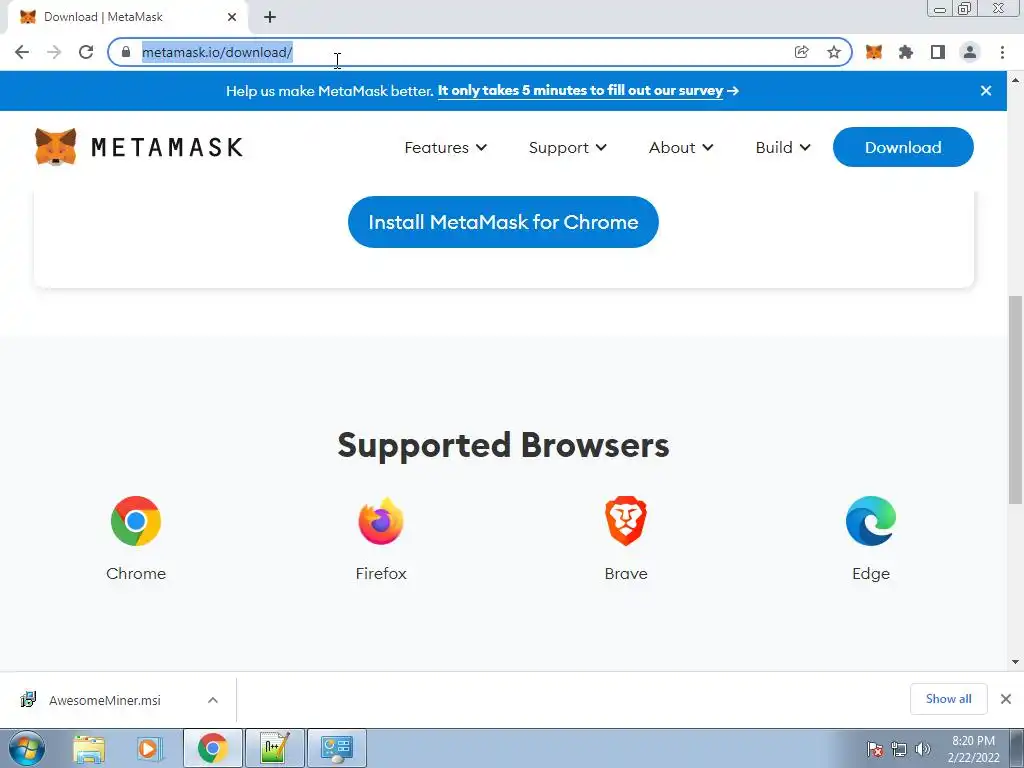Click the Brave label under its icon
1024x768 pixels.
point(626,573)
